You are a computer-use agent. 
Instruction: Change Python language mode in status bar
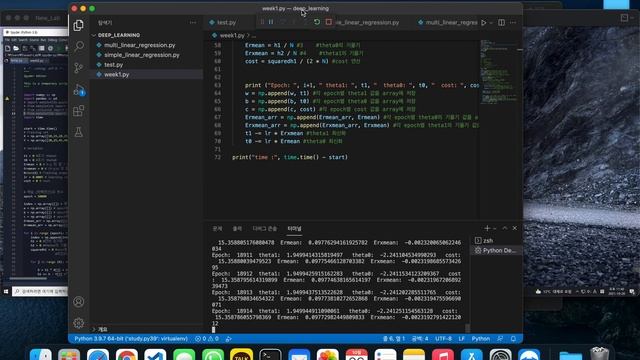(480, 339)
